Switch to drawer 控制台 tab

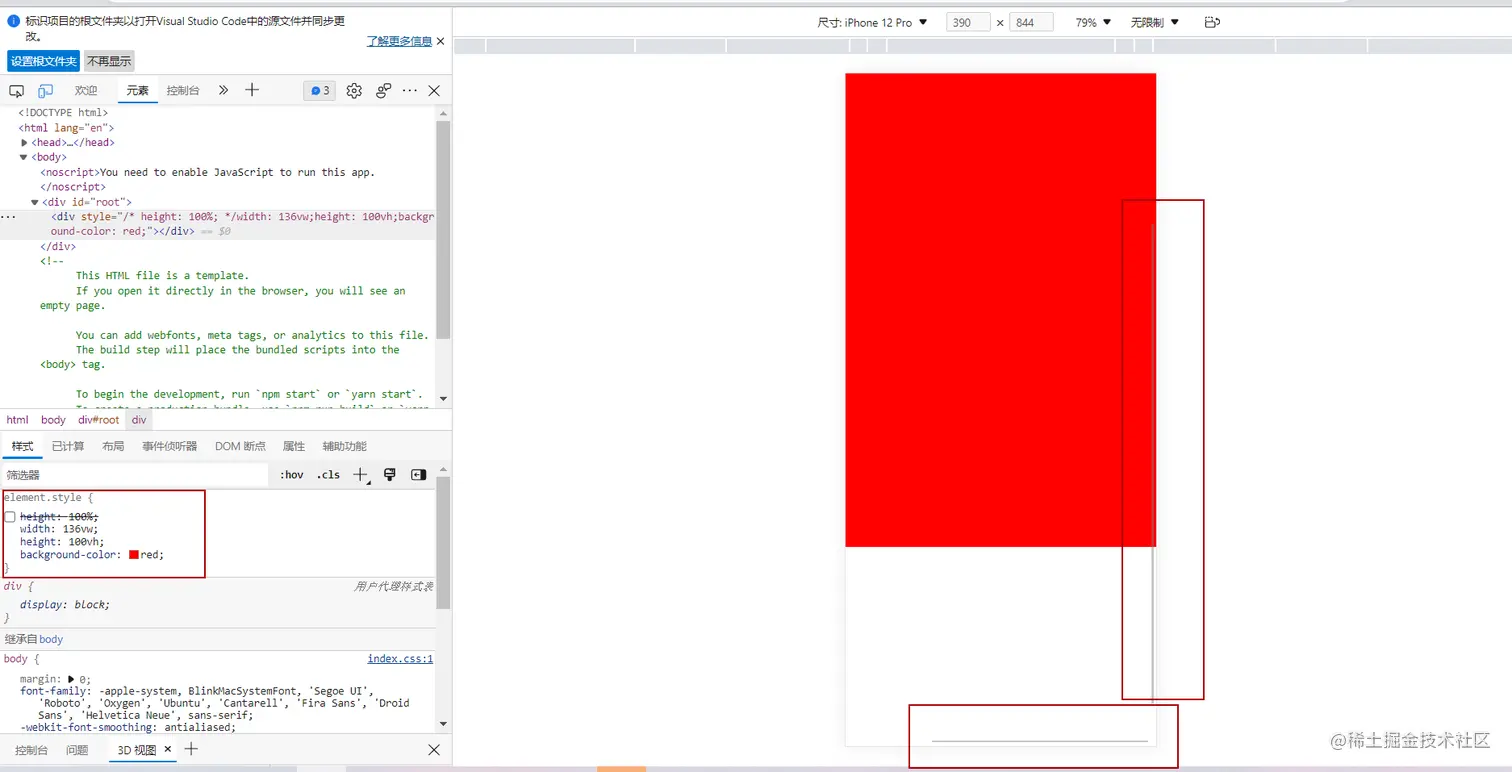coord(31,750)
